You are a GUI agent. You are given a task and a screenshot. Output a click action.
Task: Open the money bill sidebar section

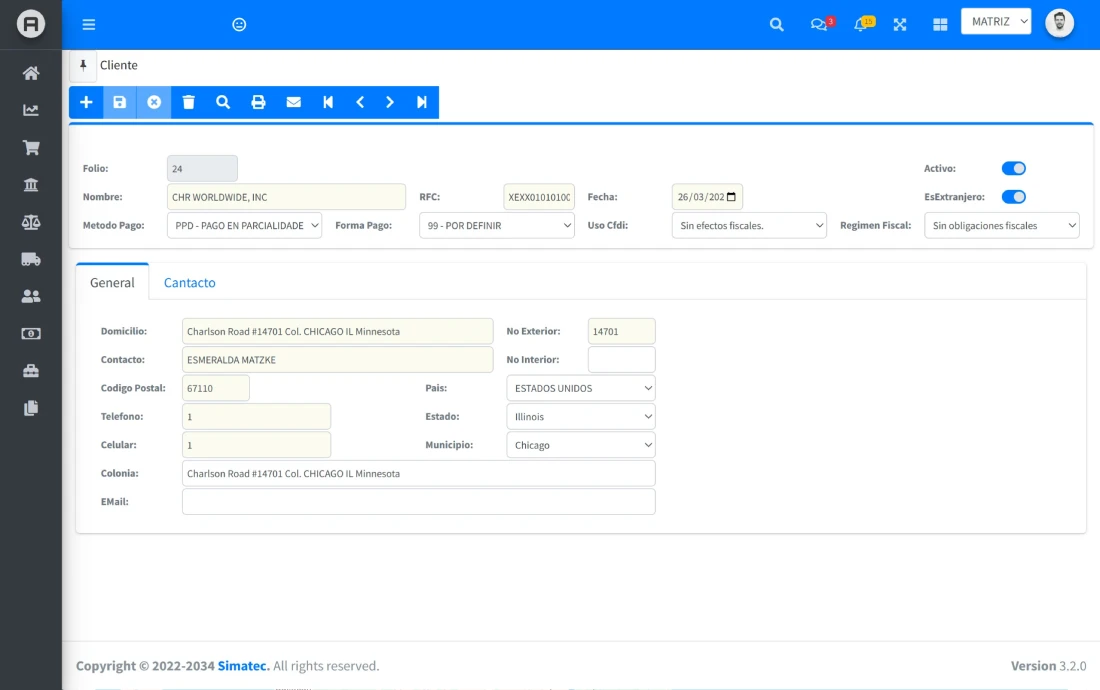click(x=31, y=334)
